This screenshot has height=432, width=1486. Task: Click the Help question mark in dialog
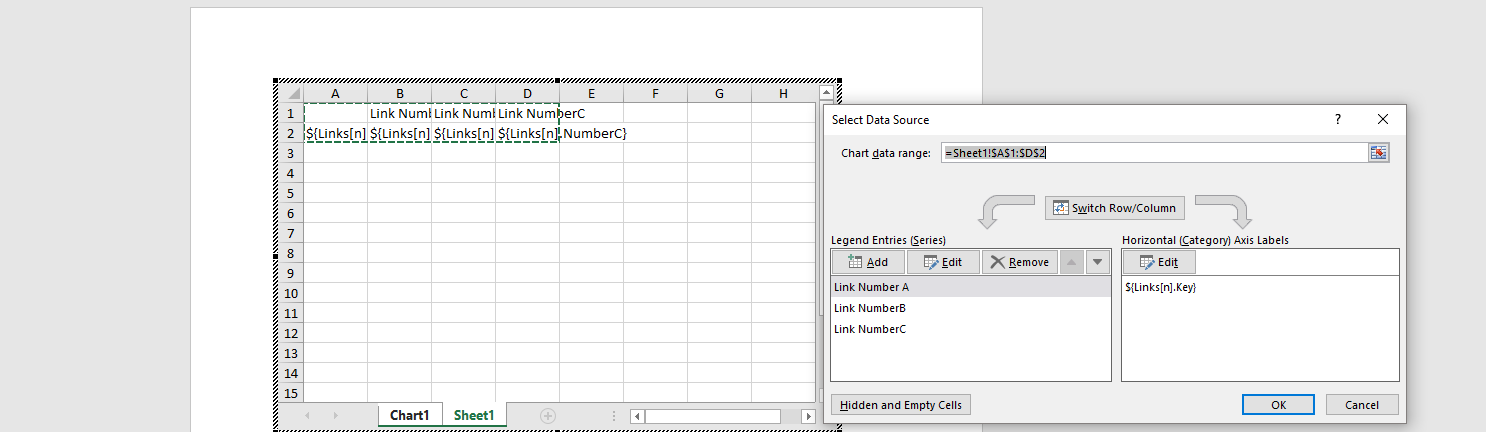tap(1338, 119)
